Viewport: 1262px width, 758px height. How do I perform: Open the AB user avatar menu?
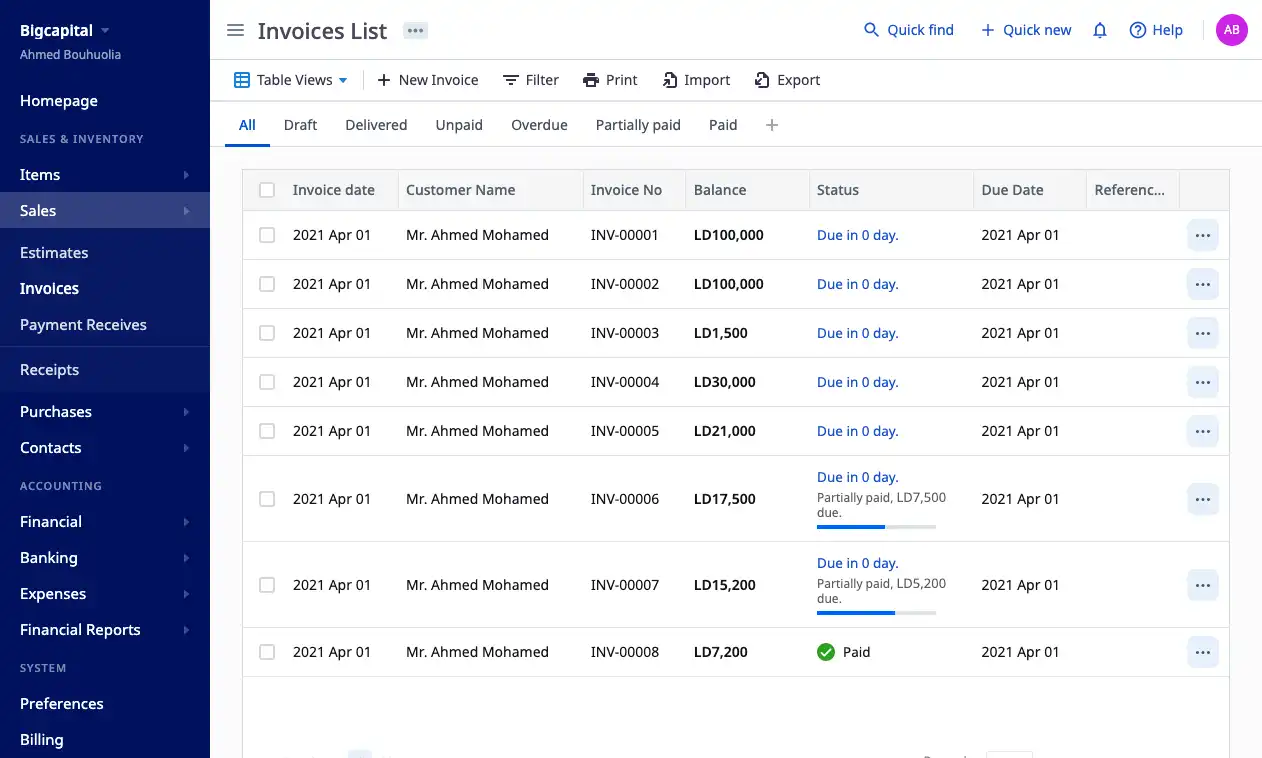click(x=1231, y=30)
